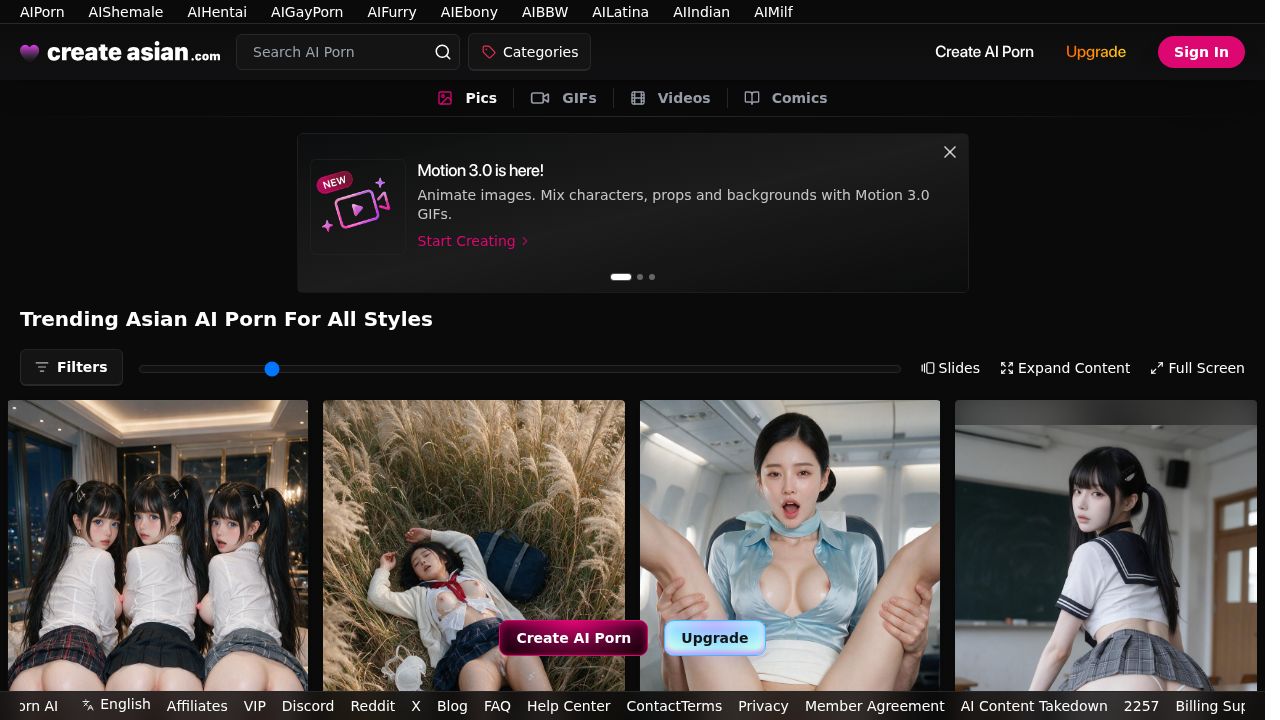Viewport: 1280px width, 720px height.
Task: Click the search magnifier icon
Action: pyautogui.click(x=443, y=52)
